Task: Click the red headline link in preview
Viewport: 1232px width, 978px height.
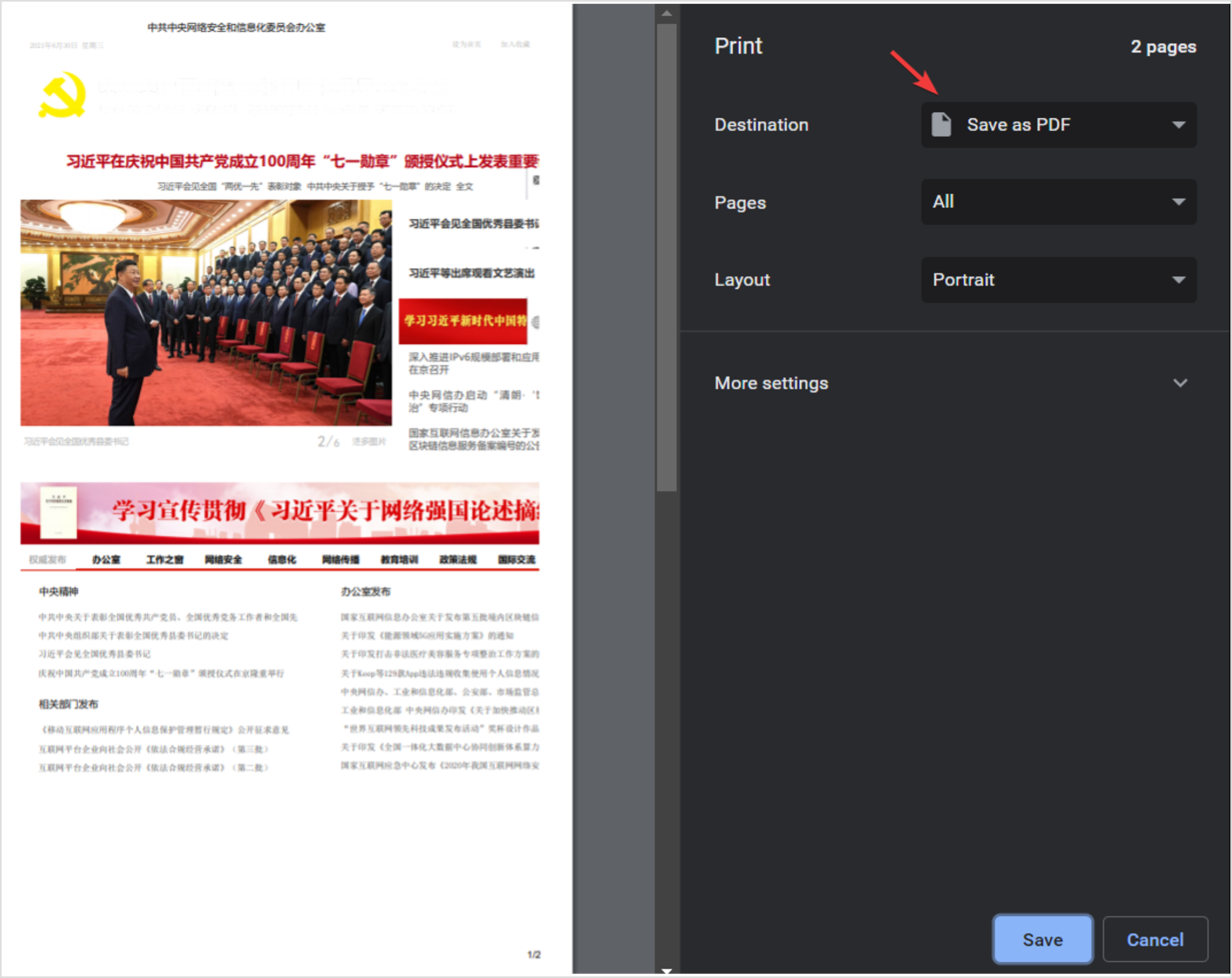Action: (302, 162)
